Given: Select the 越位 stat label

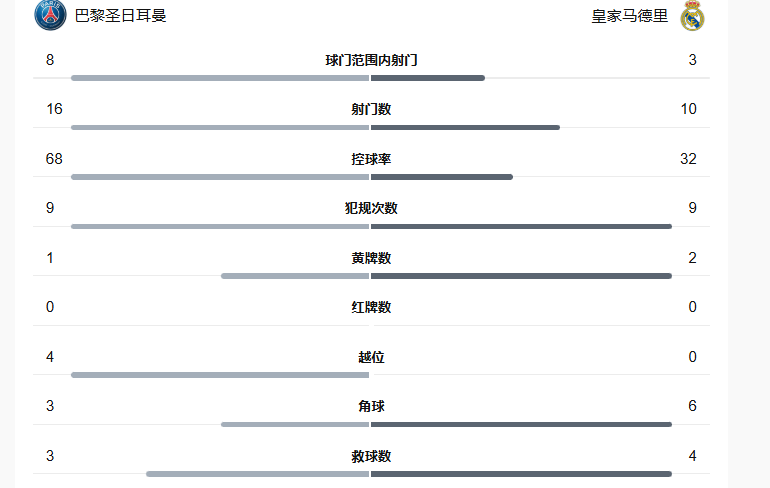Looking at the screenshot, I should [x=371, y=357].
